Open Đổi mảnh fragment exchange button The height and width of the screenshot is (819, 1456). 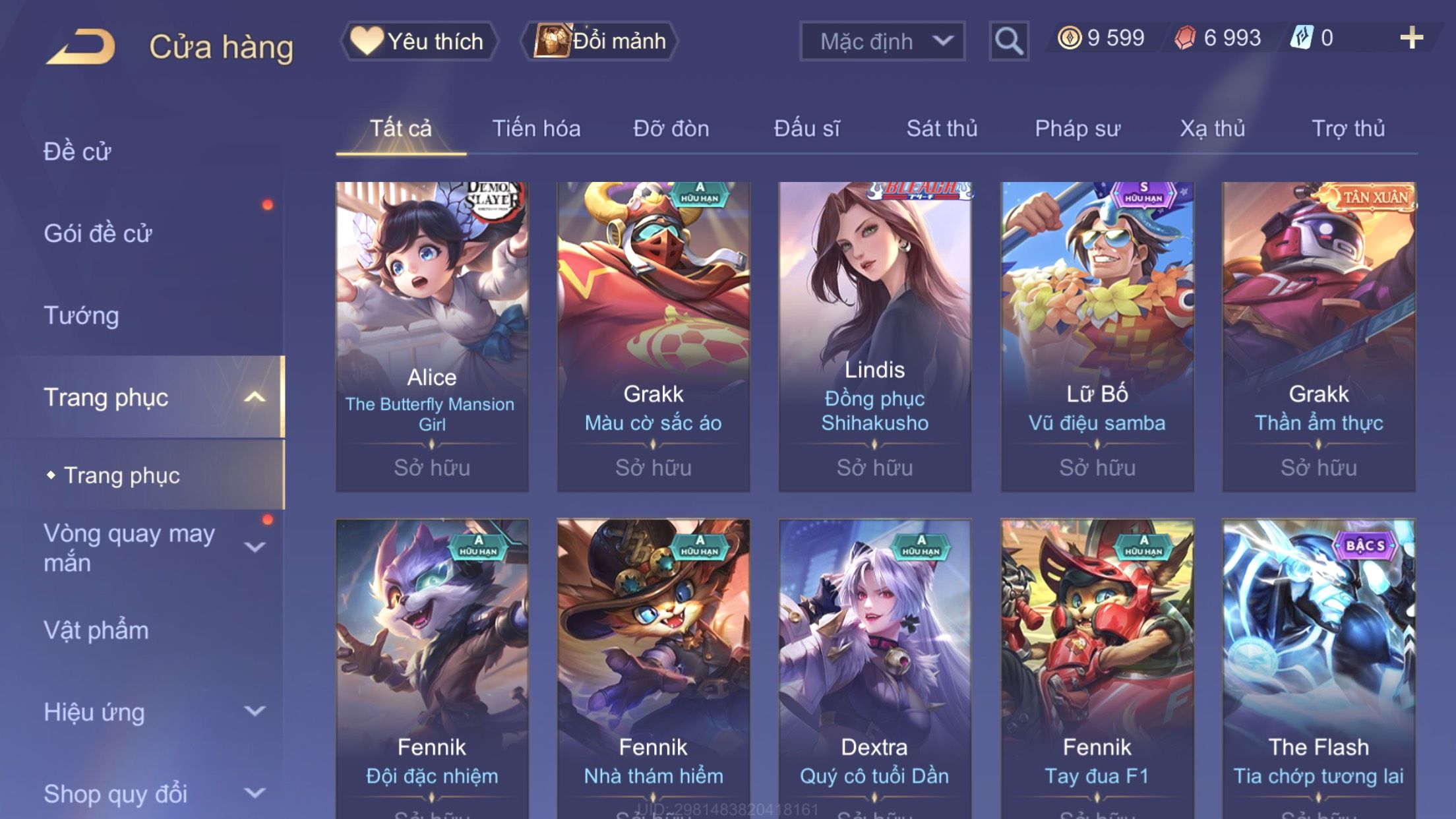[600, 41]
